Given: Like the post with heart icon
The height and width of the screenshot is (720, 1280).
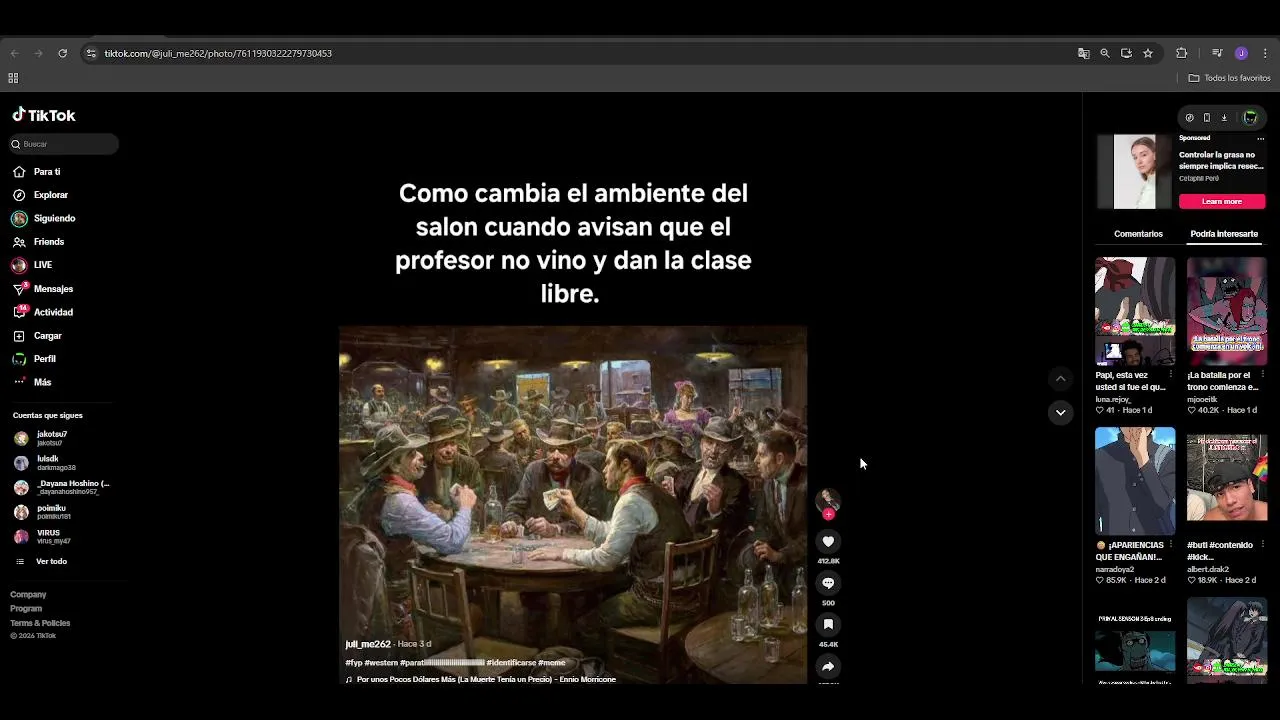Looking at the screenshot, I should pyautogui.click(x=828, y=541).
